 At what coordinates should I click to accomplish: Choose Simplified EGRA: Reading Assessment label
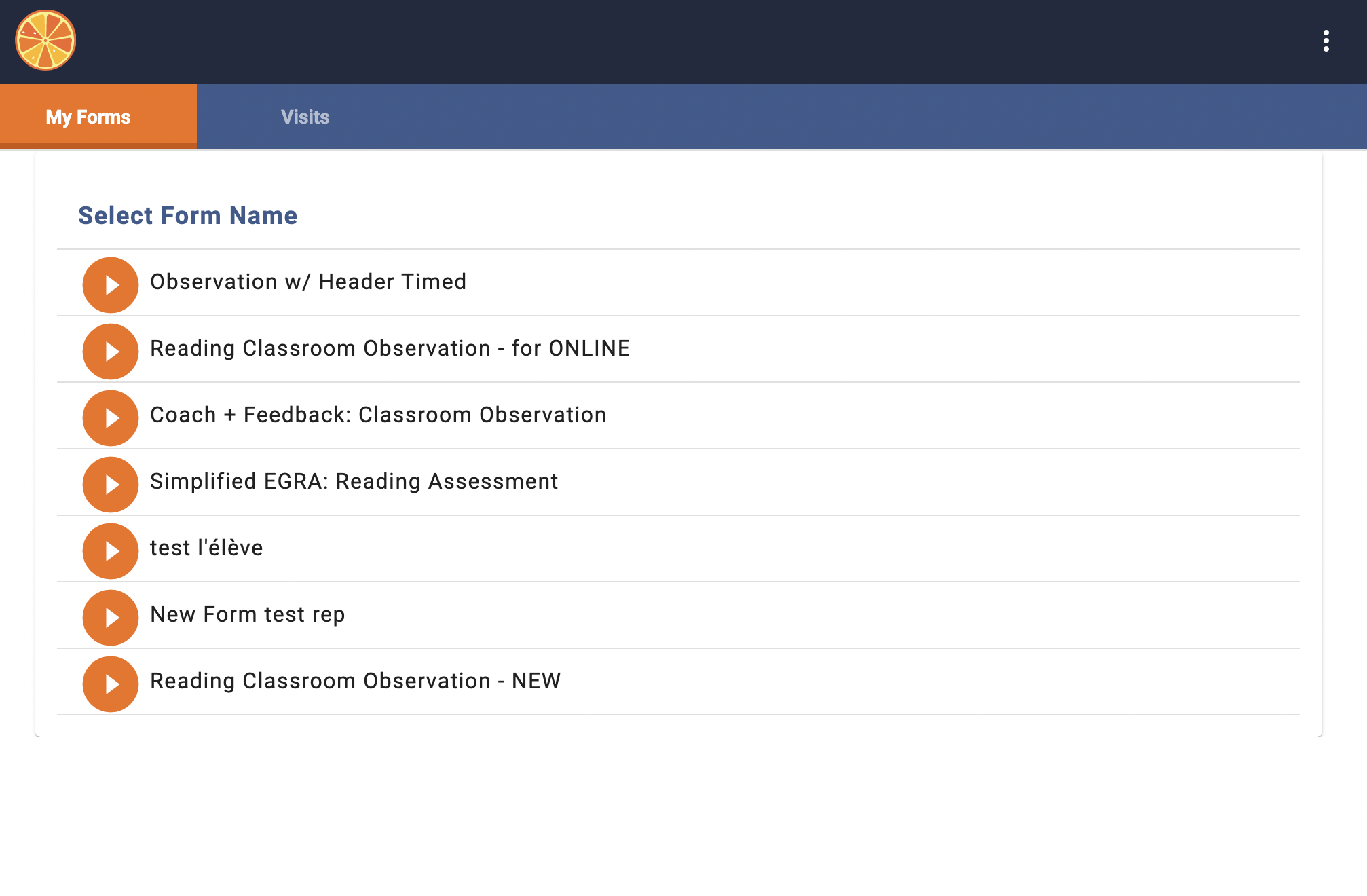coord(354,481)
